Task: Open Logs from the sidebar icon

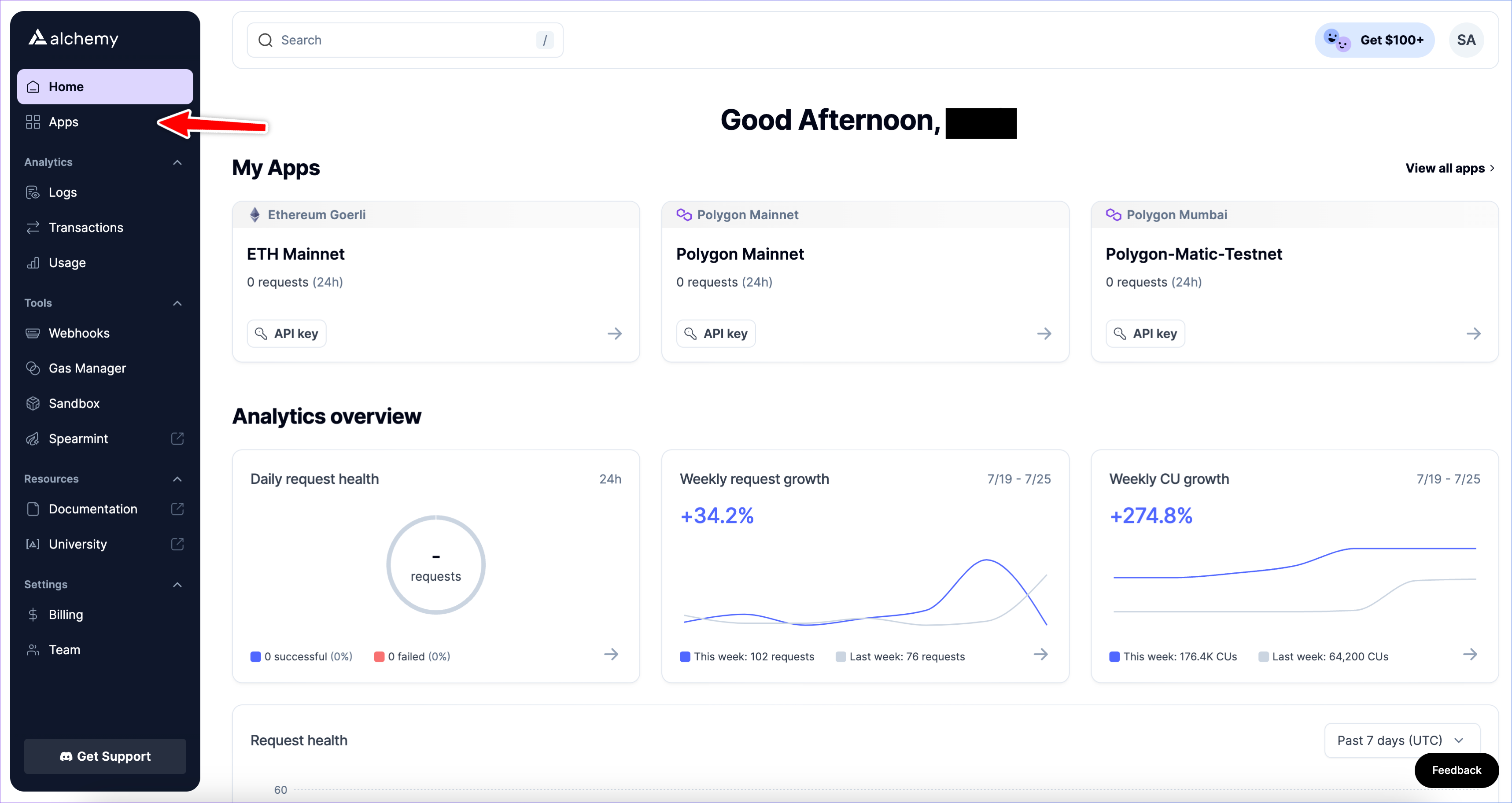Action: (33, 192)
